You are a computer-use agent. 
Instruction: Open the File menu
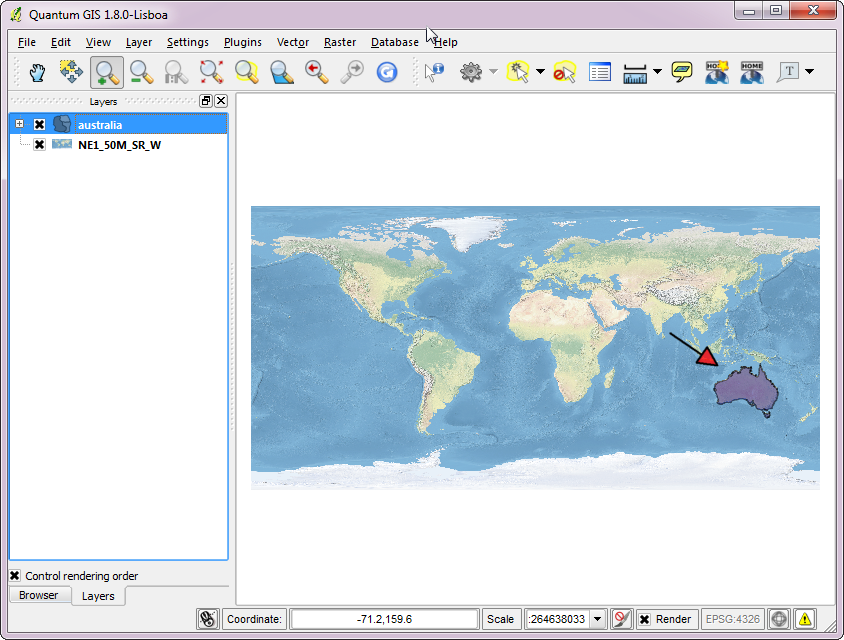pos(26,42)
